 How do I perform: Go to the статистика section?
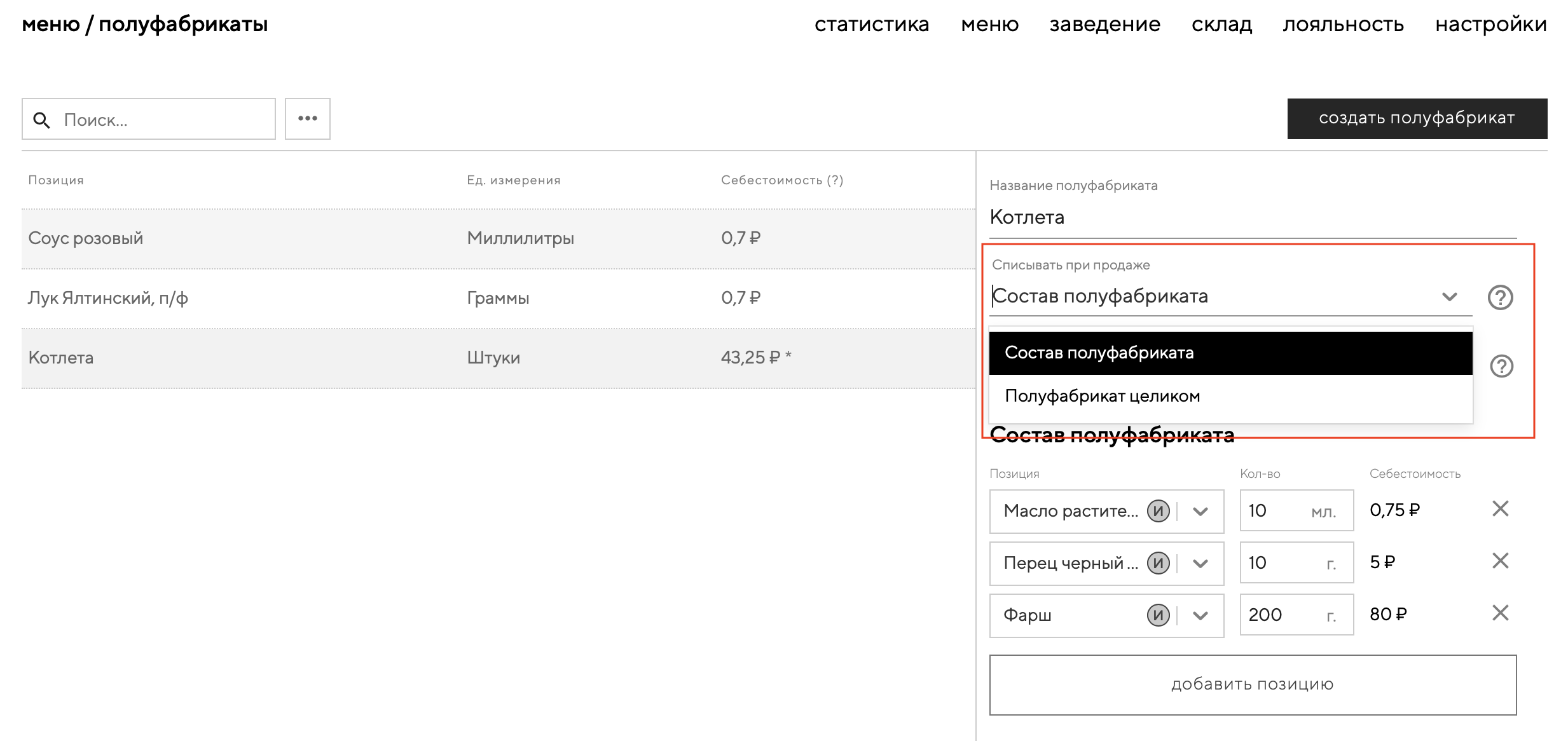click(872, 25)
